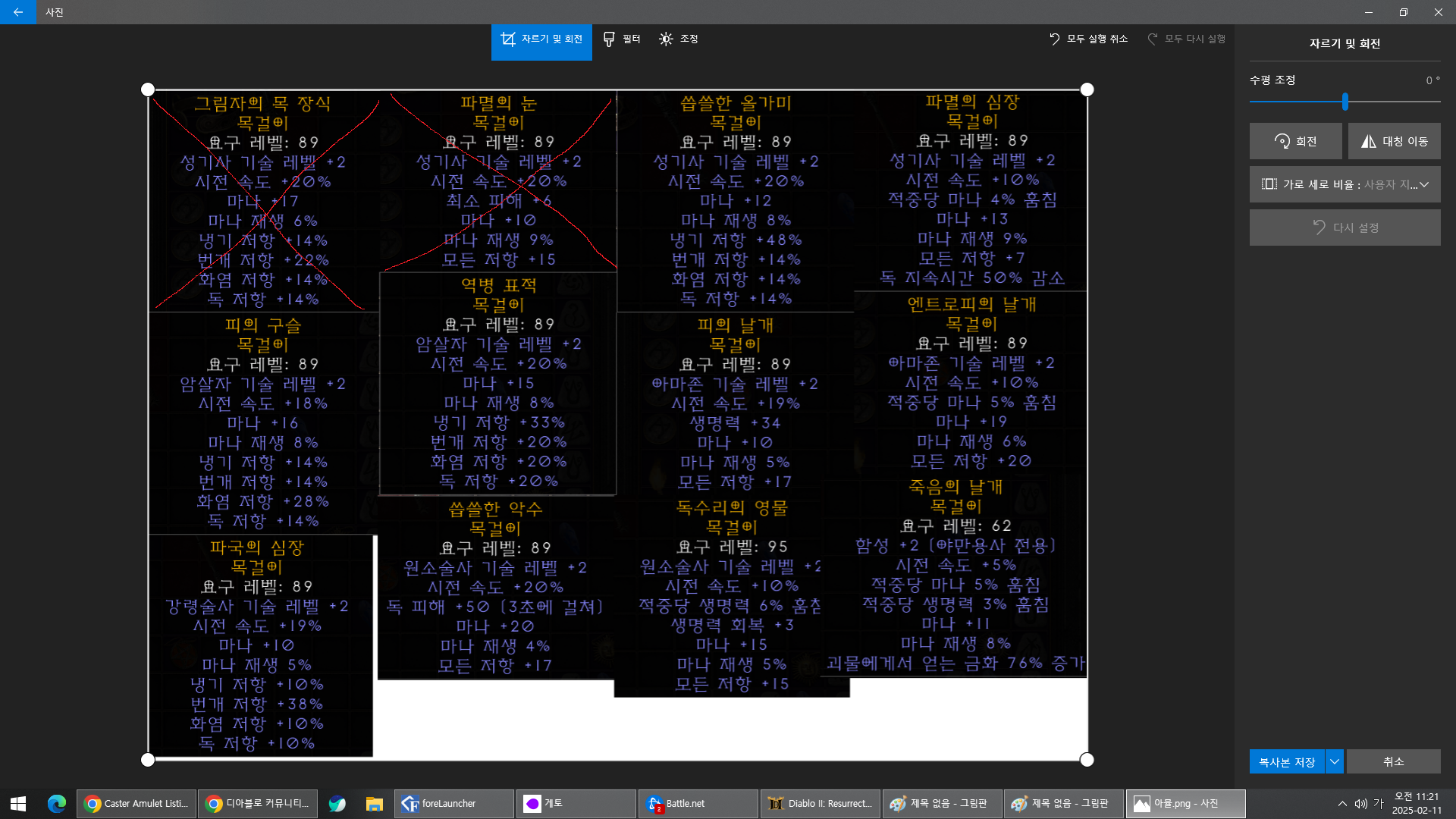Click the 번개 저항 +38% line
This screenshot has width=1456, height=819.
coord(256,704)
